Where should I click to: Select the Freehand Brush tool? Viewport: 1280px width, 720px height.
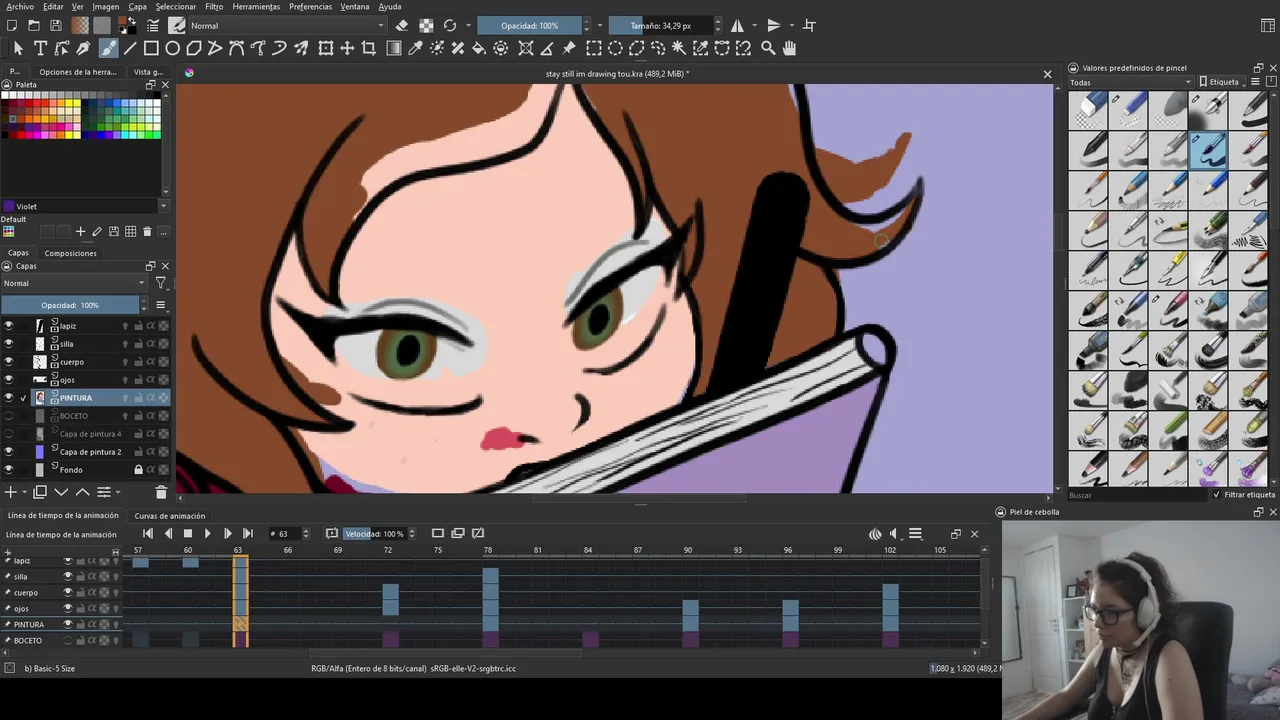107,48
